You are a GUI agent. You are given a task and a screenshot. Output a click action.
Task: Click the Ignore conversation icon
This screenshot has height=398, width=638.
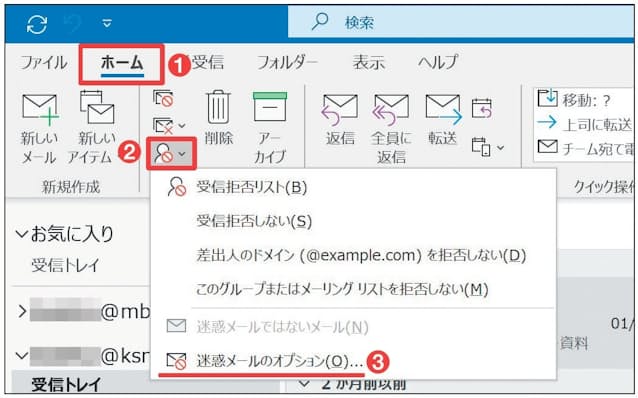point(164,99)
